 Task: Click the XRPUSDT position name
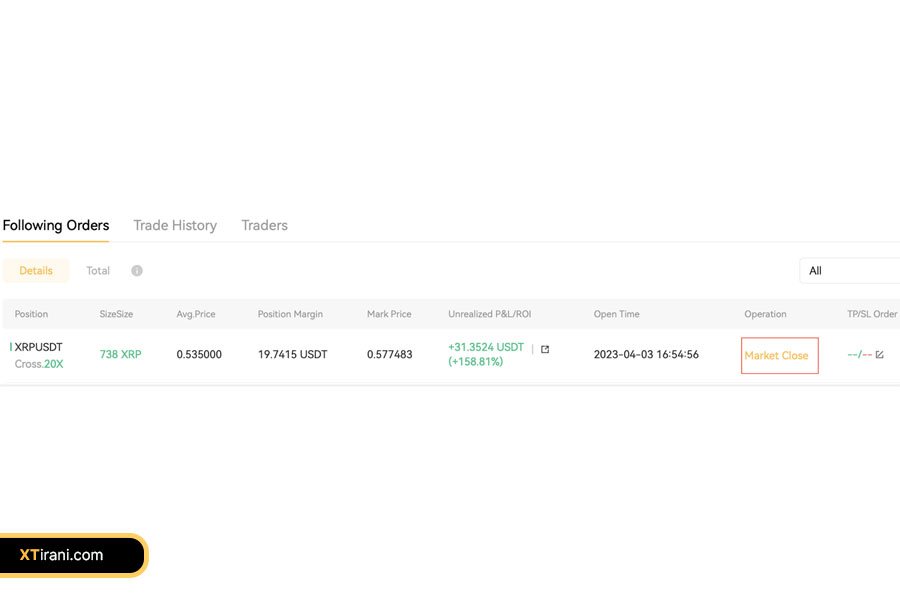[x=38, y=347]
